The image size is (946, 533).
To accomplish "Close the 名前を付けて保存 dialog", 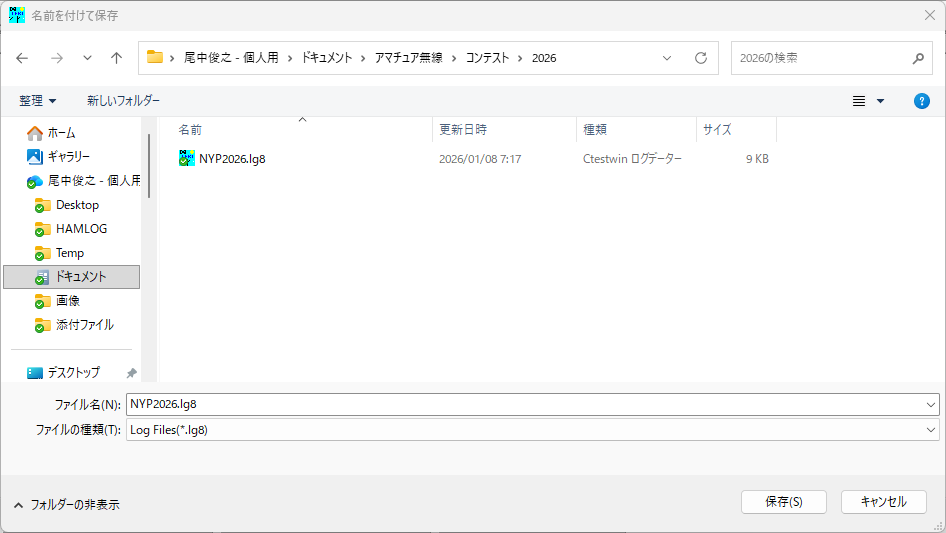I will [930, 15].
